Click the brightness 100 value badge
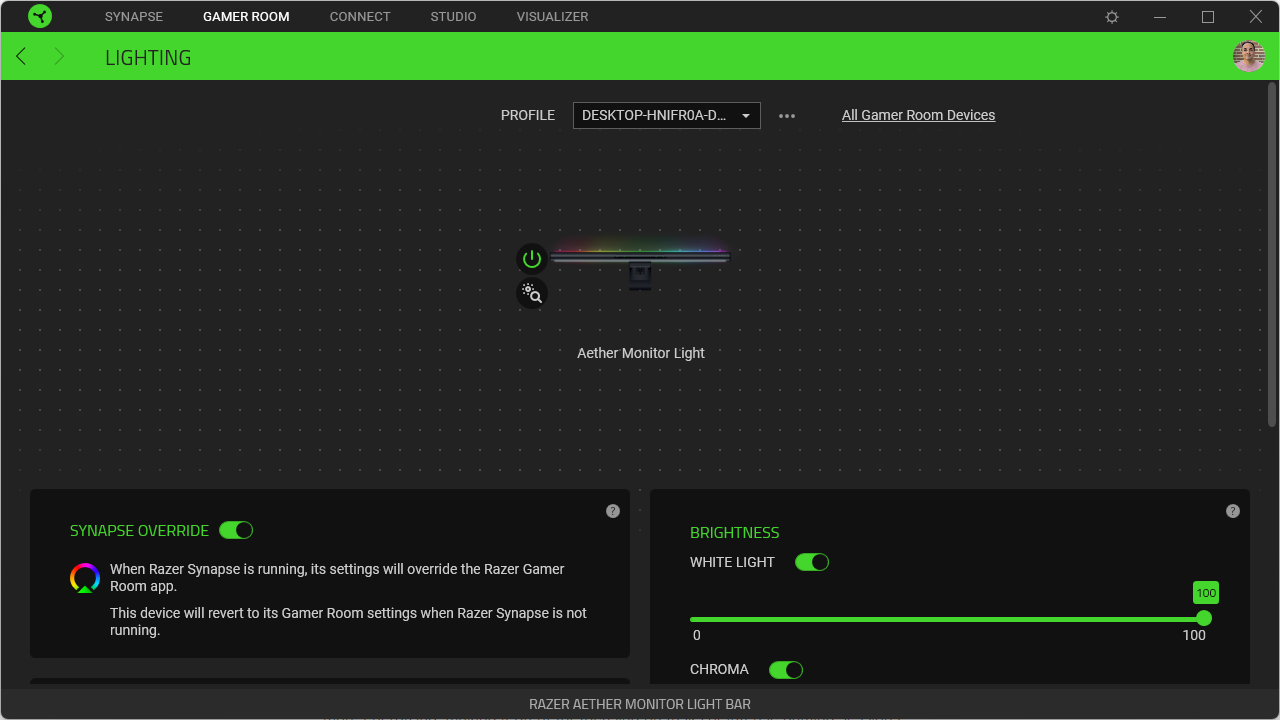Viewport: 1280px width, 720px height. (x=1206, y=593)
